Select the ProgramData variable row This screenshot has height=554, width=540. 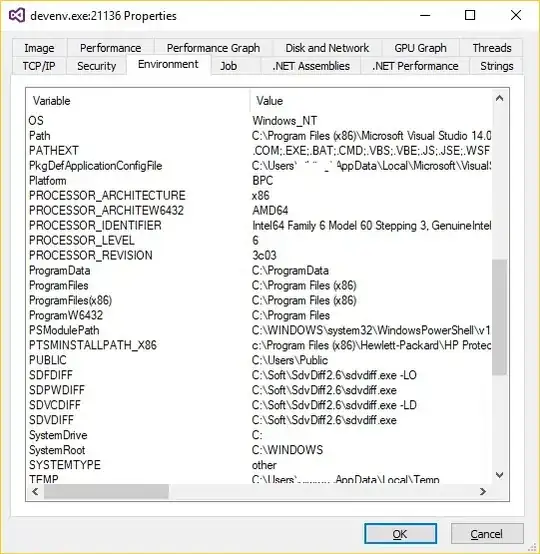[x=259, y=270]
